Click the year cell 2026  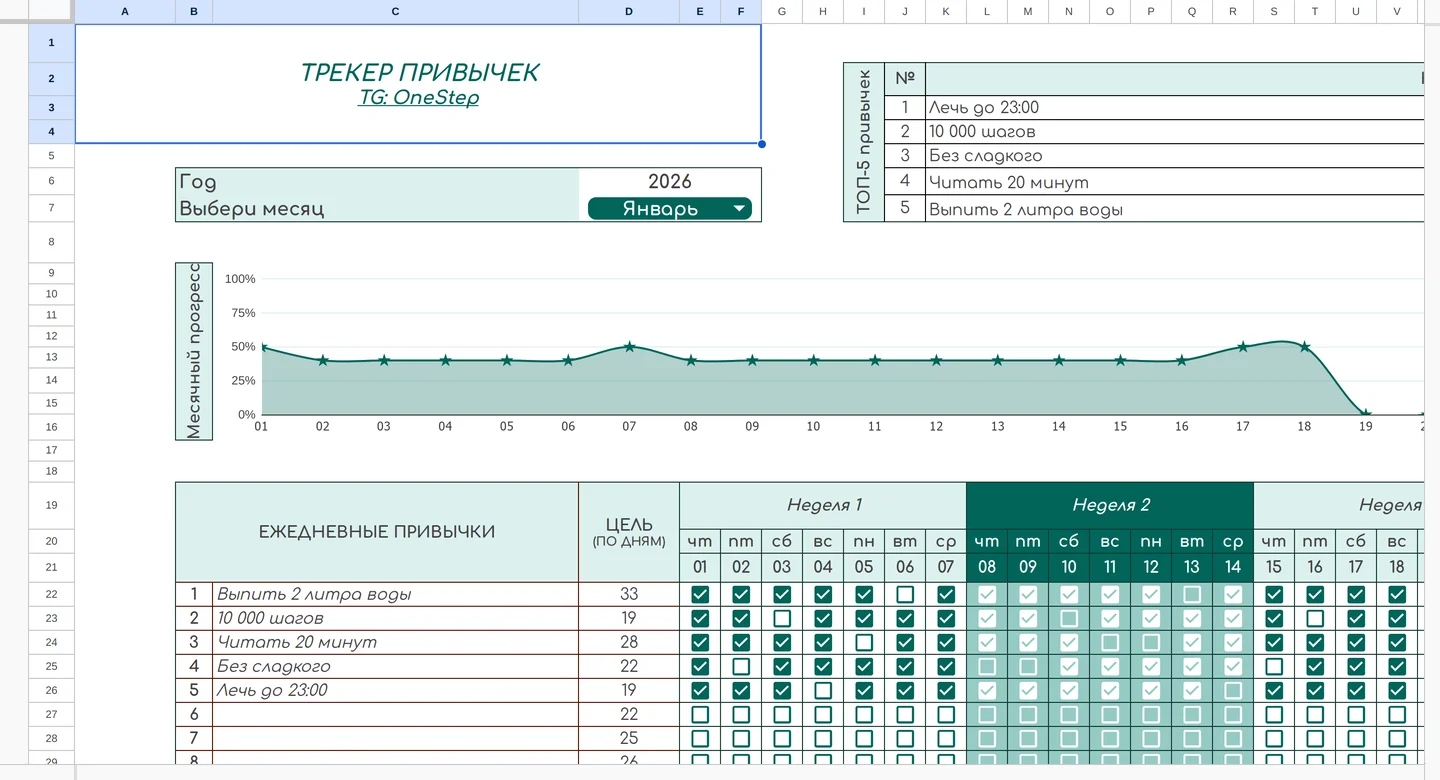[670, 181]
